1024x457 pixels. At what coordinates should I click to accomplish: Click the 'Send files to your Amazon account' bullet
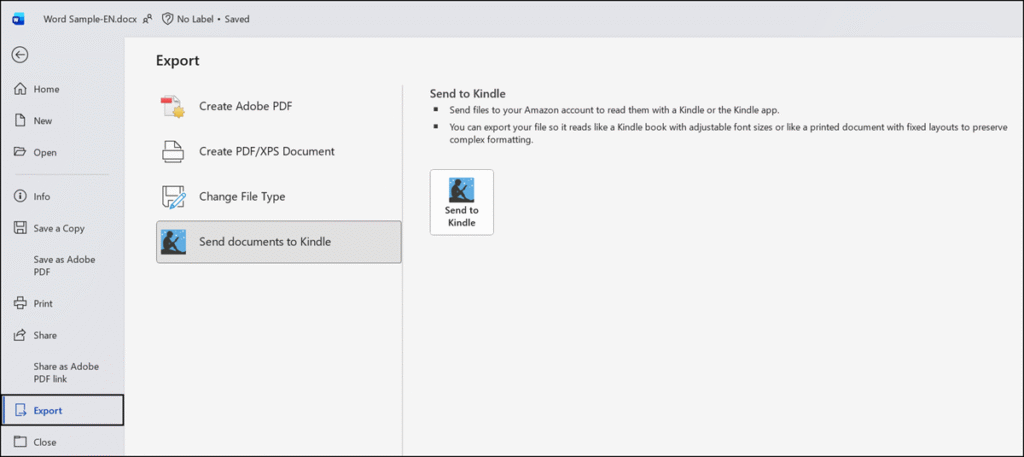(614, 110)
